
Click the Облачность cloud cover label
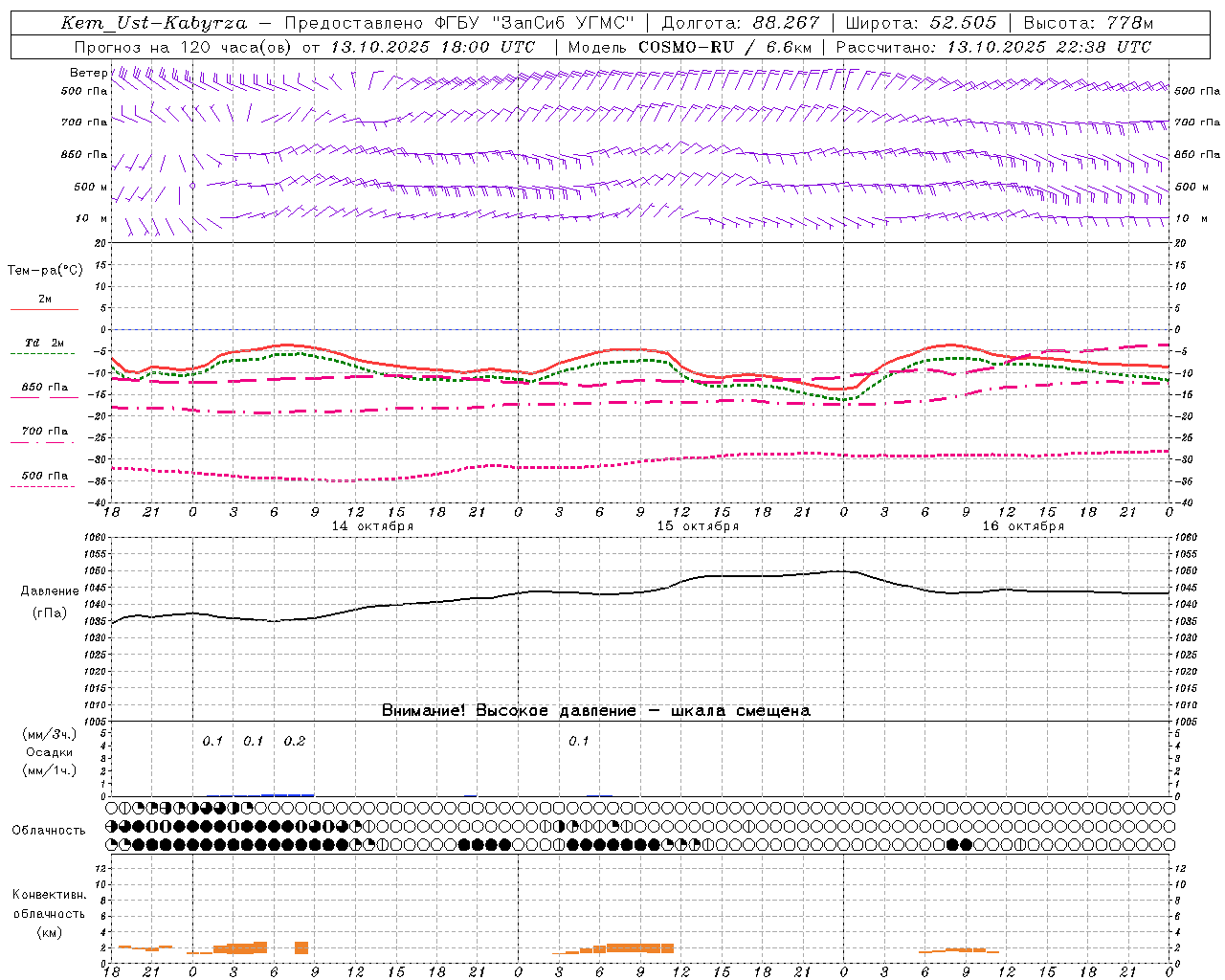pos(49,831)
